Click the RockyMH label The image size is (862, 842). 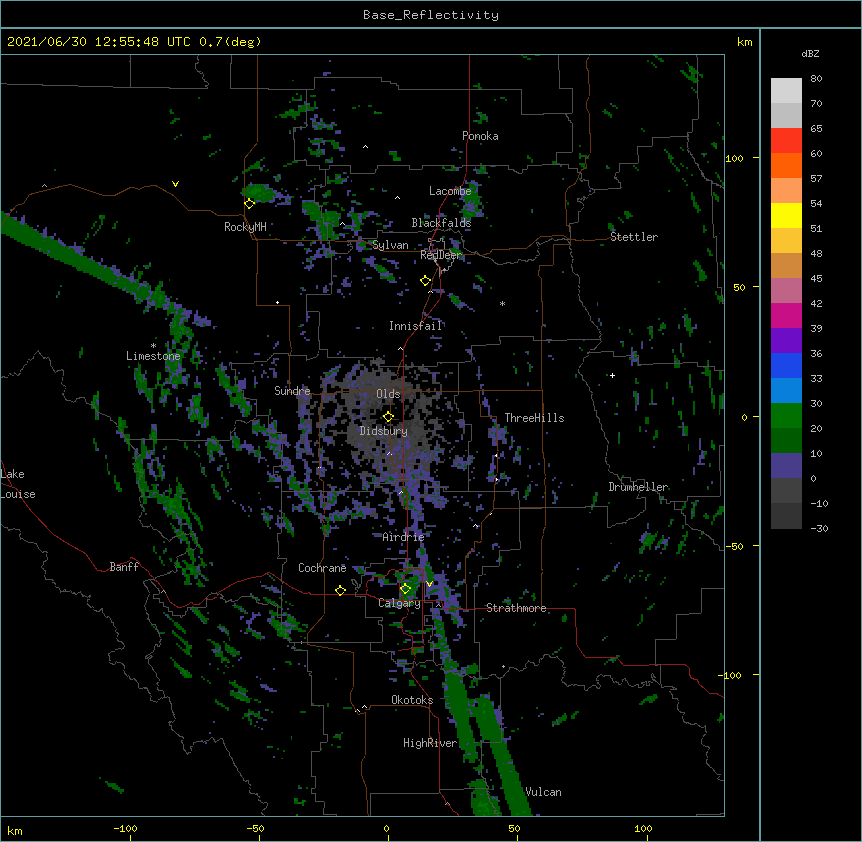pos(245,227)
